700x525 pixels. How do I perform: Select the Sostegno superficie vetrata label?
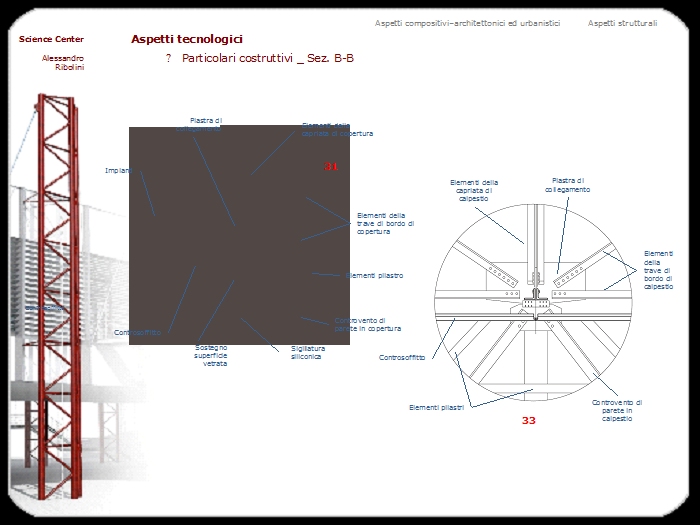click(x=211, y=356)
